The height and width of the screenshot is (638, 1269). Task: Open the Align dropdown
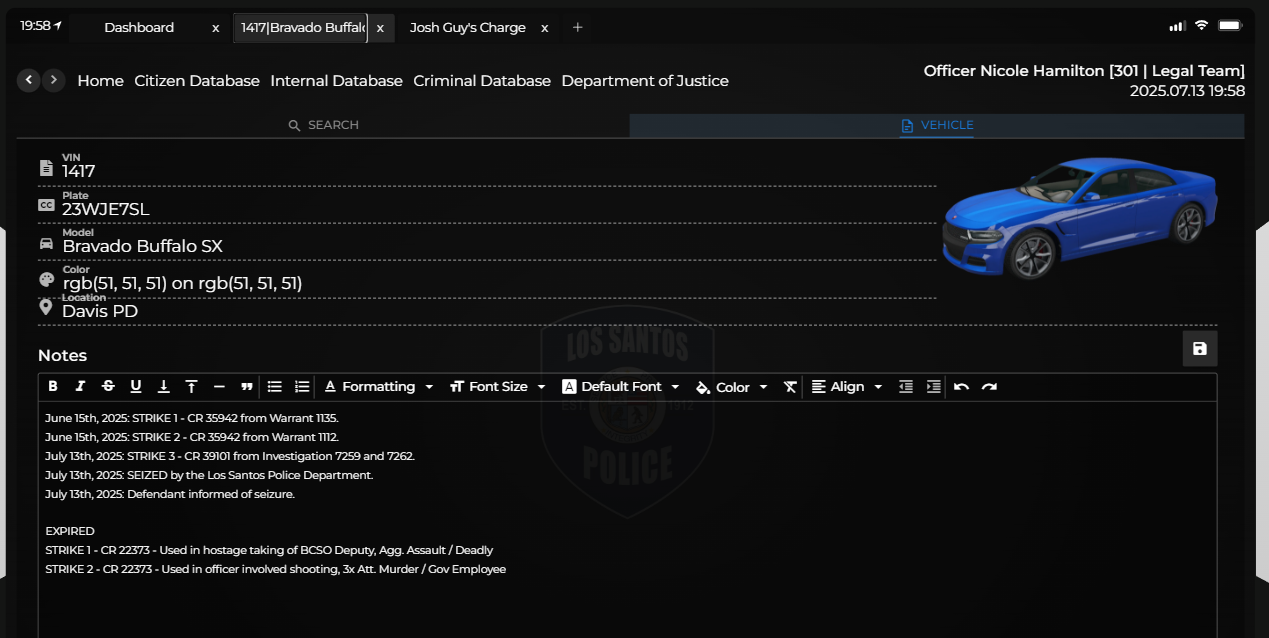[x=847, y=387]
